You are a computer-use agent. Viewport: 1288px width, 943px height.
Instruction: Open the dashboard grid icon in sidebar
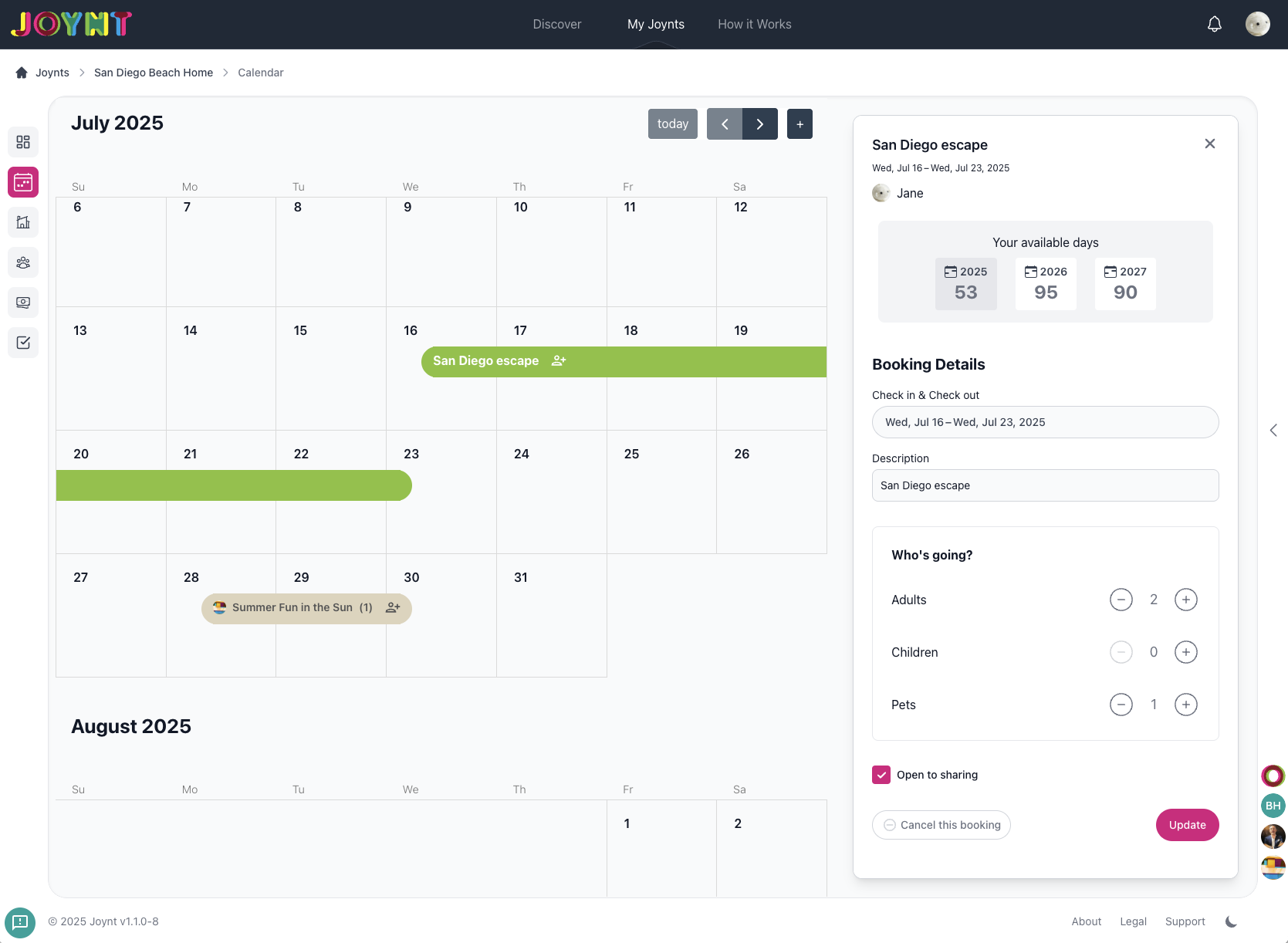(23, 142)
